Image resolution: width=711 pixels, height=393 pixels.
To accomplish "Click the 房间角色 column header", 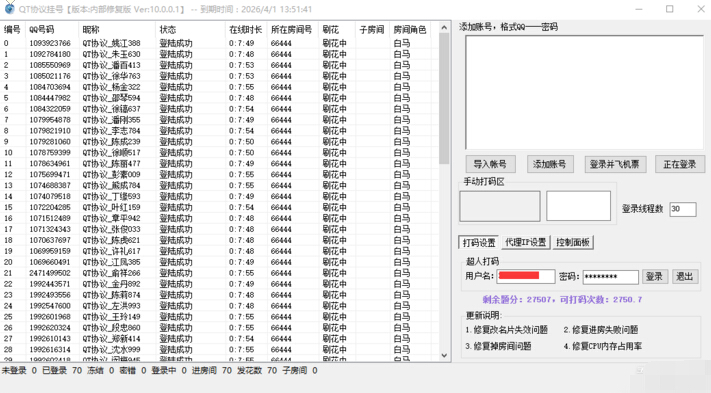I will click(410, 30).
